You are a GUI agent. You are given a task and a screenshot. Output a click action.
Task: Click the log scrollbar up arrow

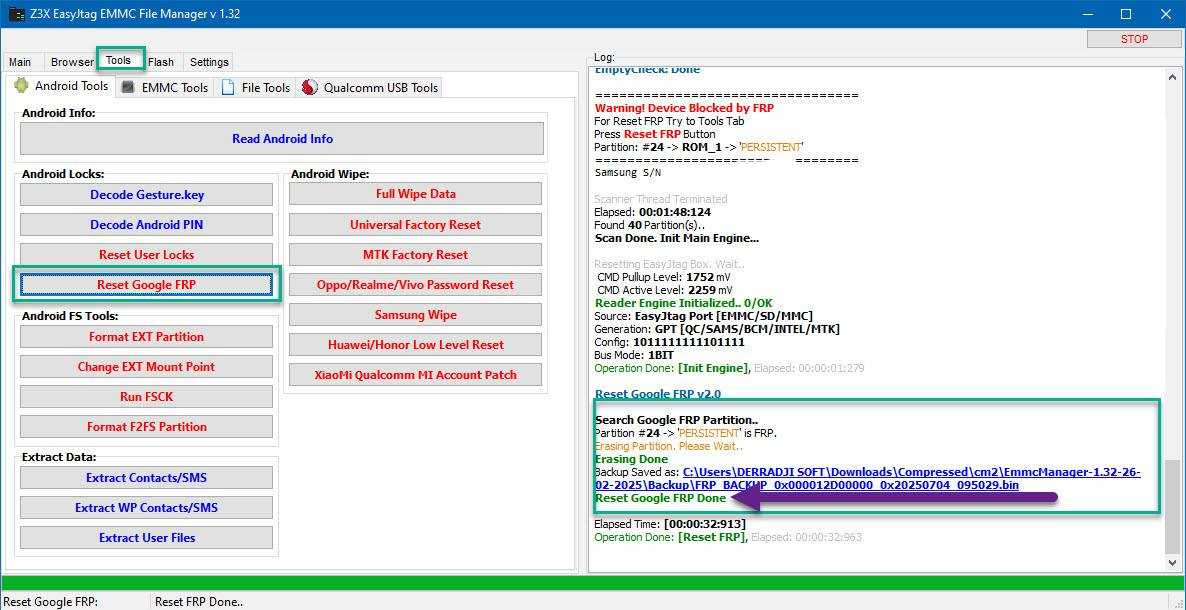1172,76
